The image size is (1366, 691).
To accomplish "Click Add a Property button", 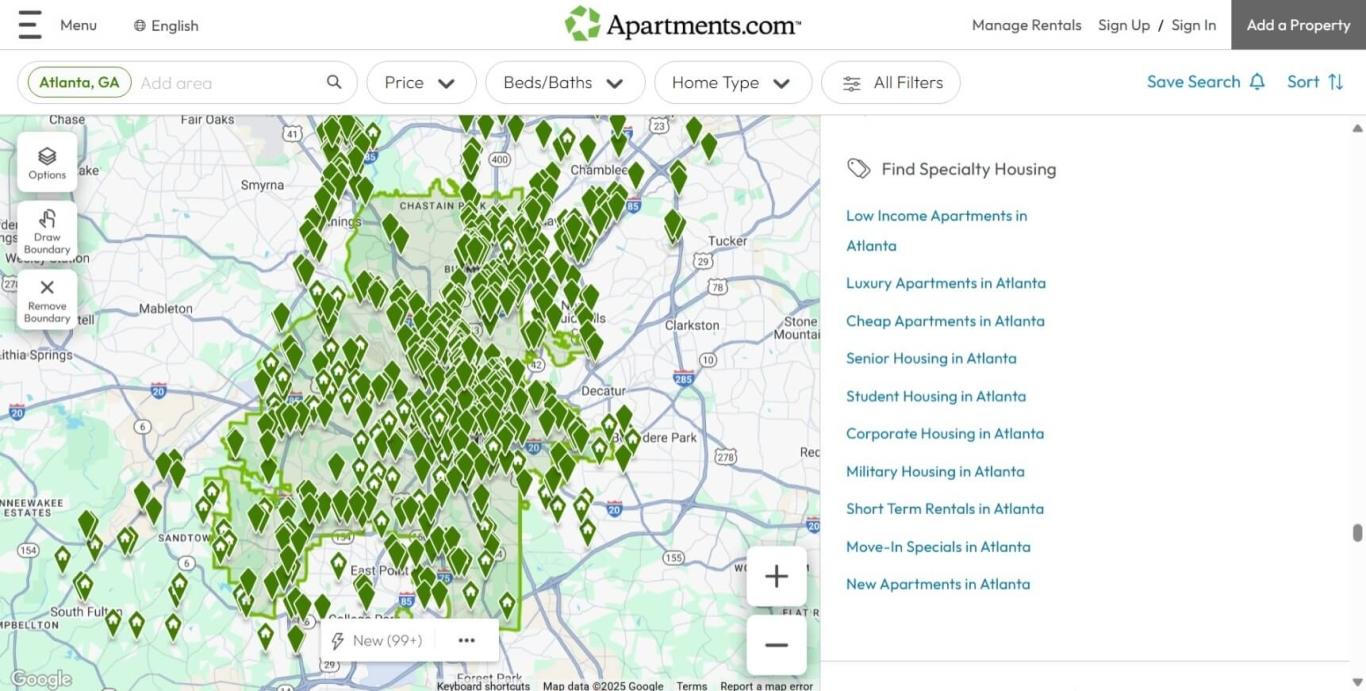I will (x=1297, y=25).
